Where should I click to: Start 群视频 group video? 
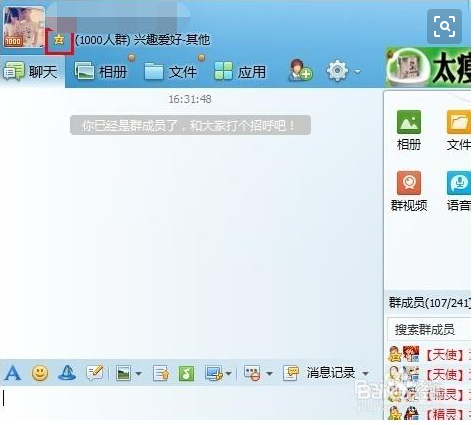tap(409, 191)
